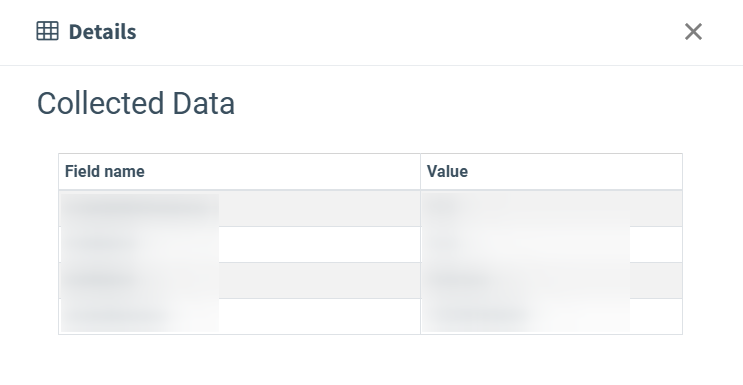Screen dimensions: 743x385
Task: Click the blurred field name in third row
Action: (102, 280)
